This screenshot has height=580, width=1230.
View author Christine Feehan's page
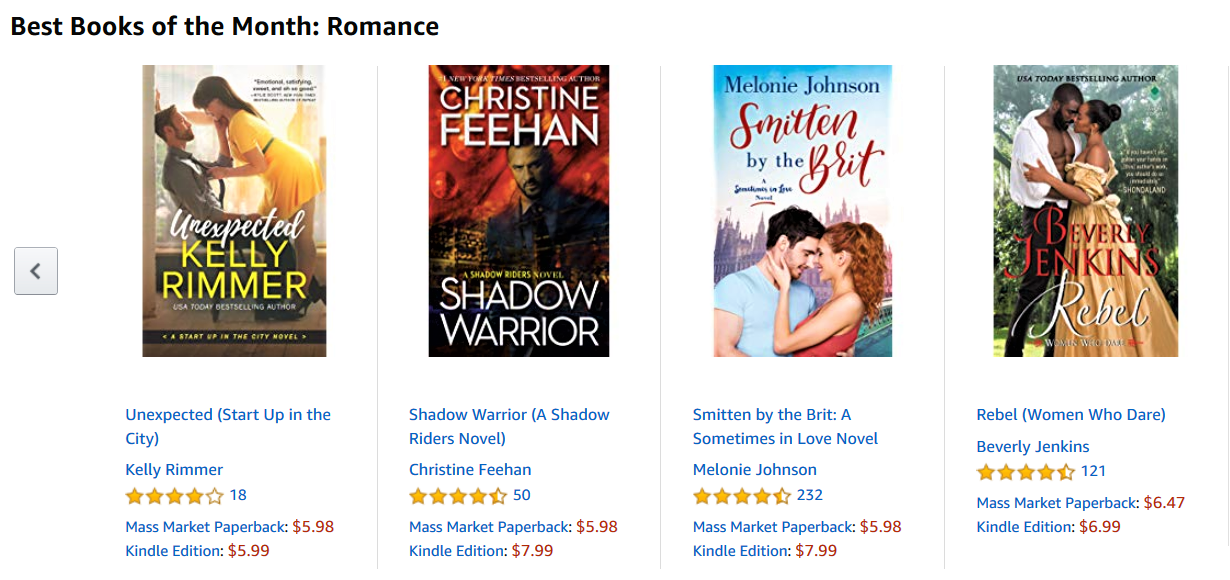click(470, 470)
